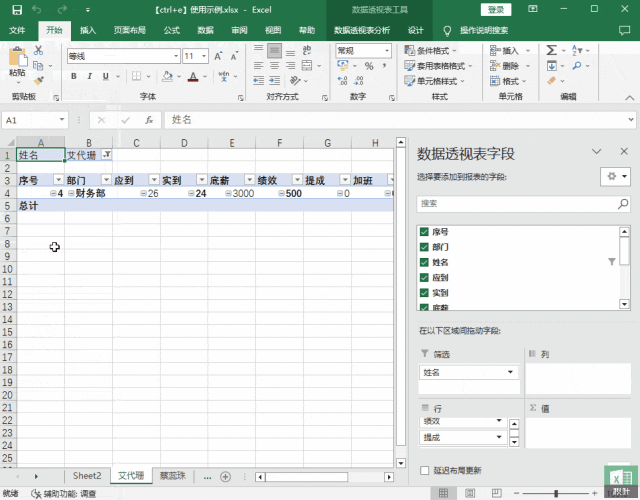Image resolution: width=640 pixels, height=500 pixels.
Task: Click the 登录 sign-in button
Action: [496, 10]
